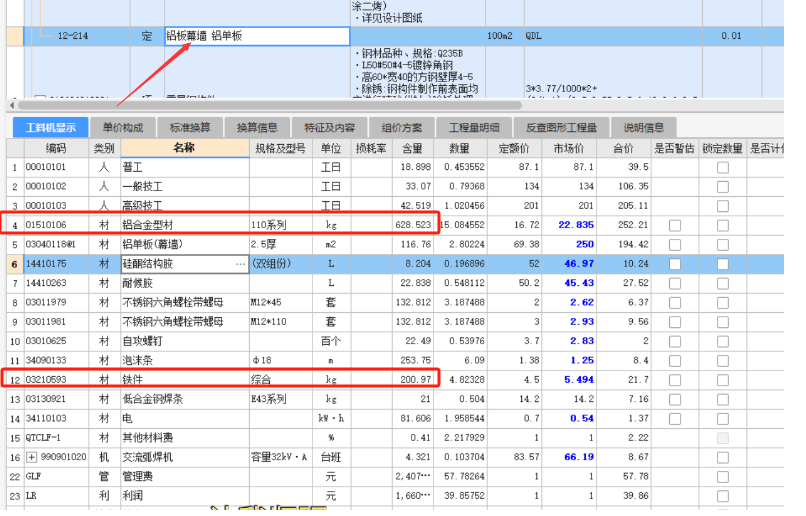This screenshot has height=516, width=806.
Task: Click the horizontal scrollbar thumb
Action: point(270,105)
